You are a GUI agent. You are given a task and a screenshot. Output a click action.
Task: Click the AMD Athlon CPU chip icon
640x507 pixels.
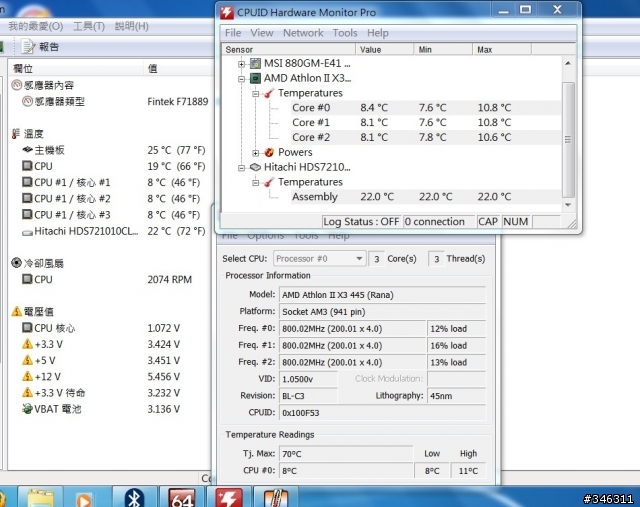pyautogui.click(x=255, y=78)
